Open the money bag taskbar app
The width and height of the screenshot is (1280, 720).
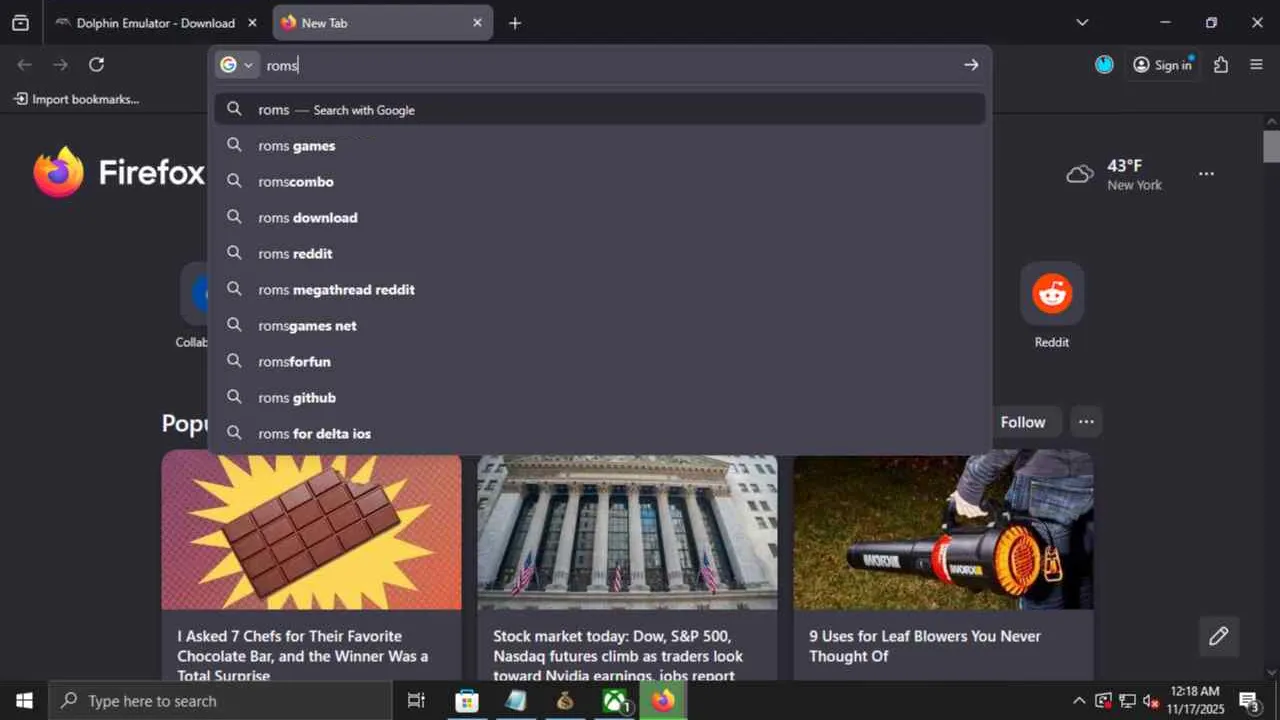(565, 701)
